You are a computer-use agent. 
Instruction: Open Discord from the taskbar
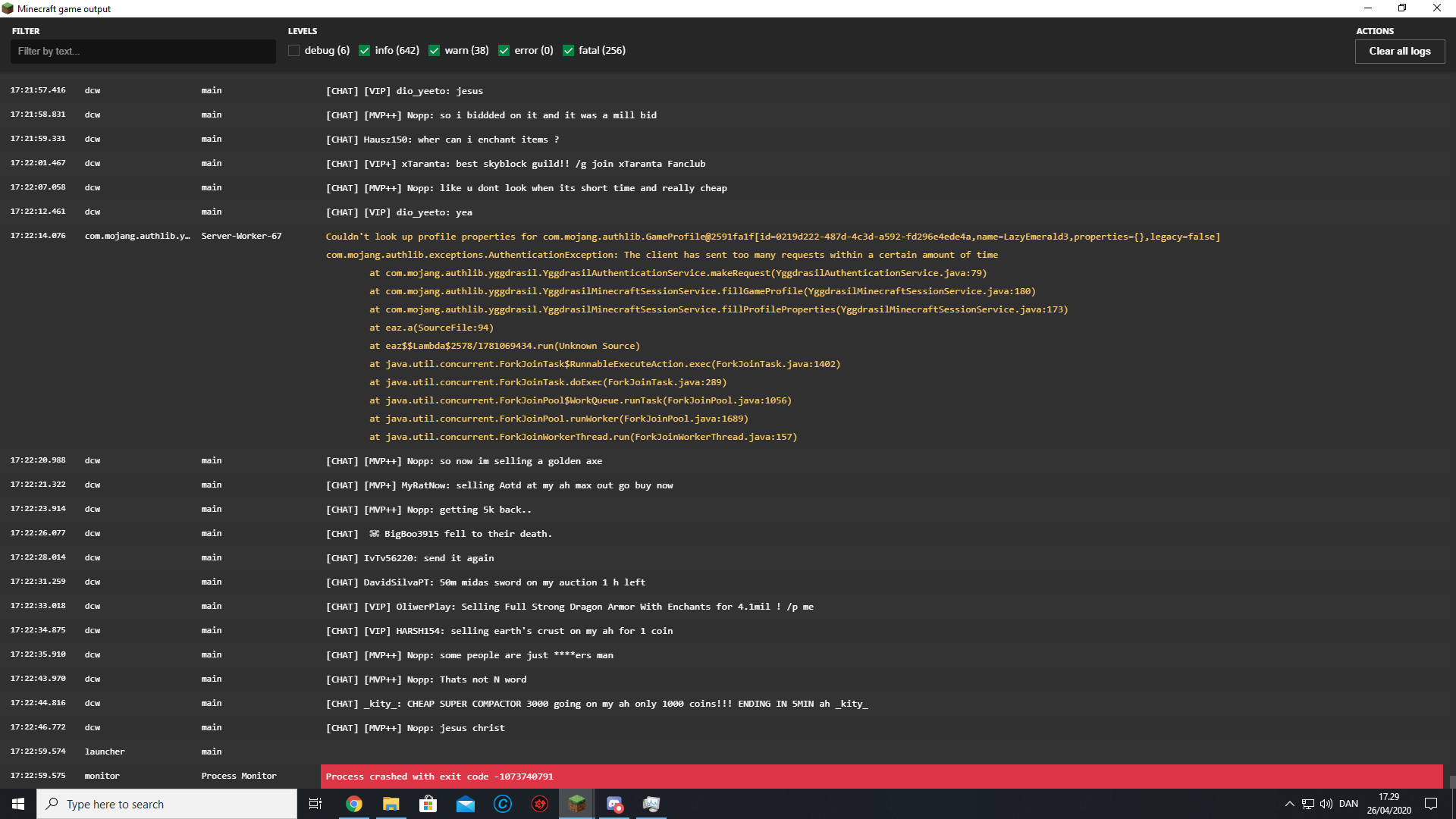[614, 804]
